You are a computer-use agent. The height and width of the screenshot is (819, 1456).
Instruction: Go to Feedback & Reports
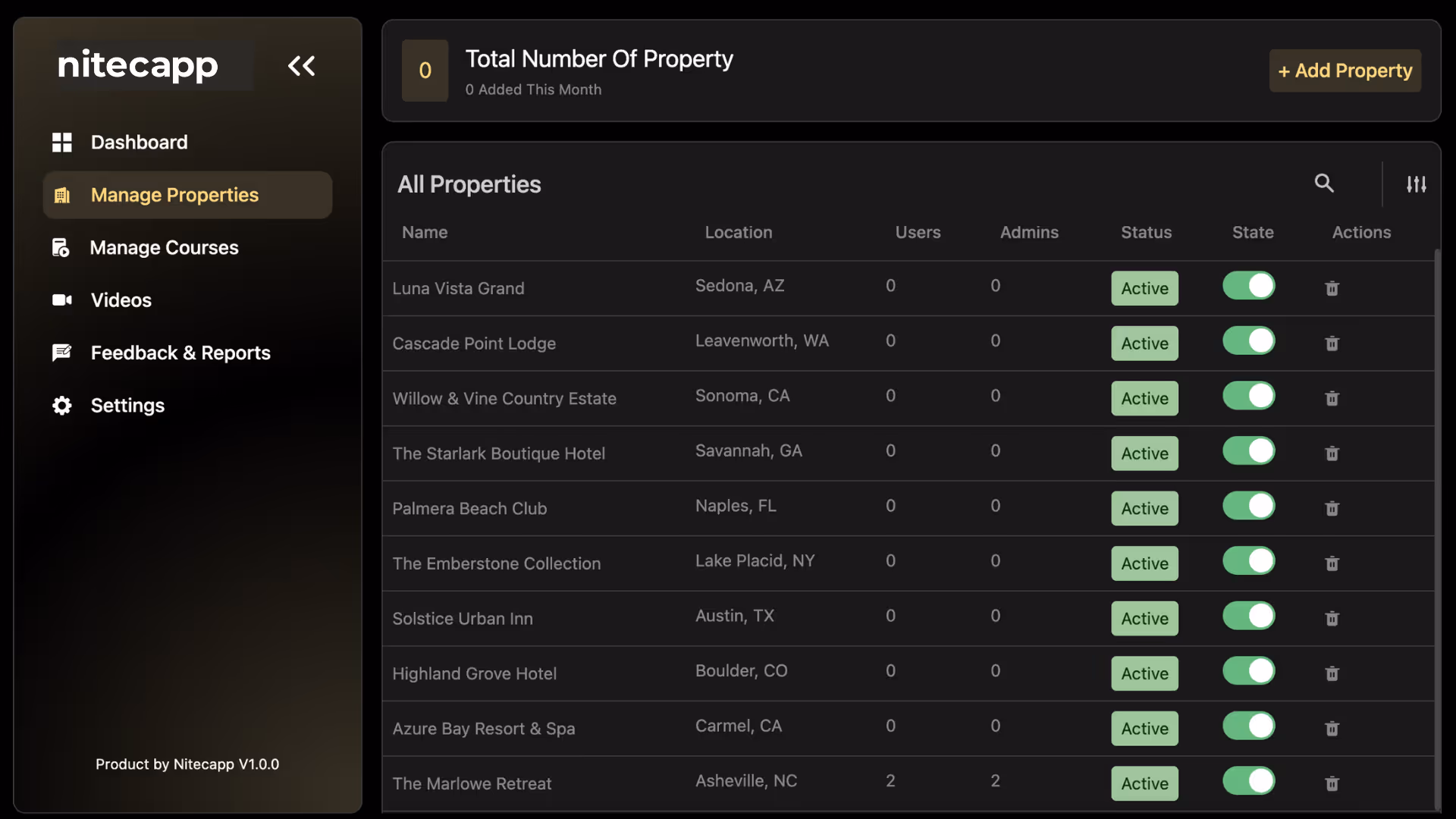180,353
